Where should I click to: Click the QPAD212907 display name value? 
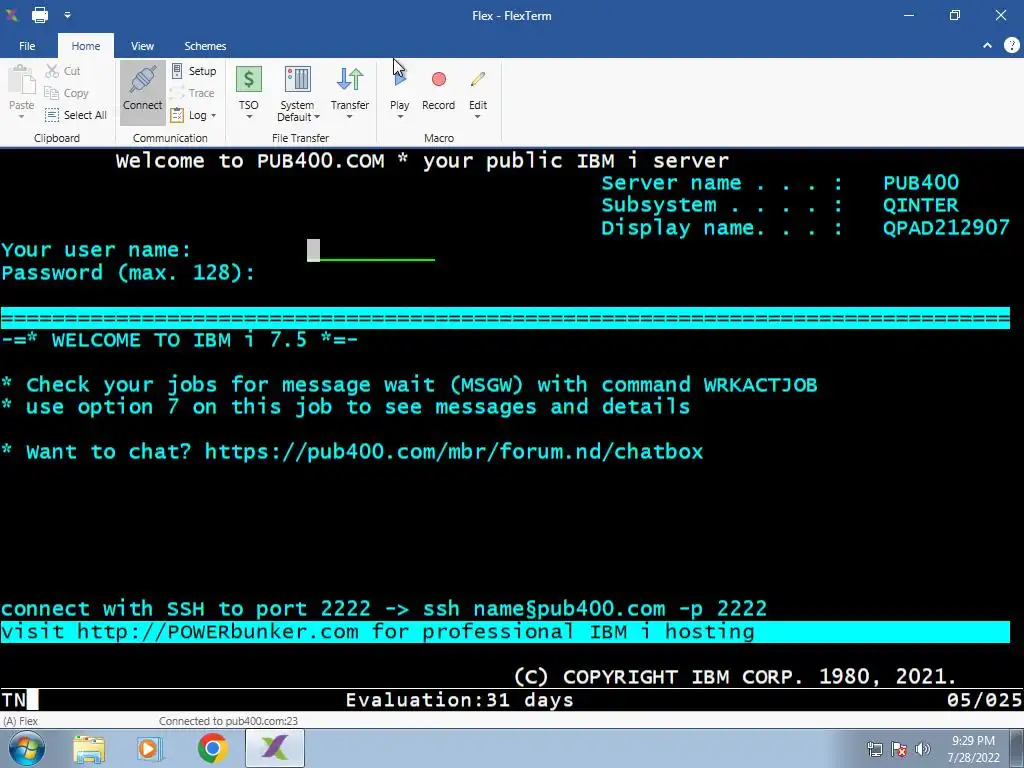point(946,227)
